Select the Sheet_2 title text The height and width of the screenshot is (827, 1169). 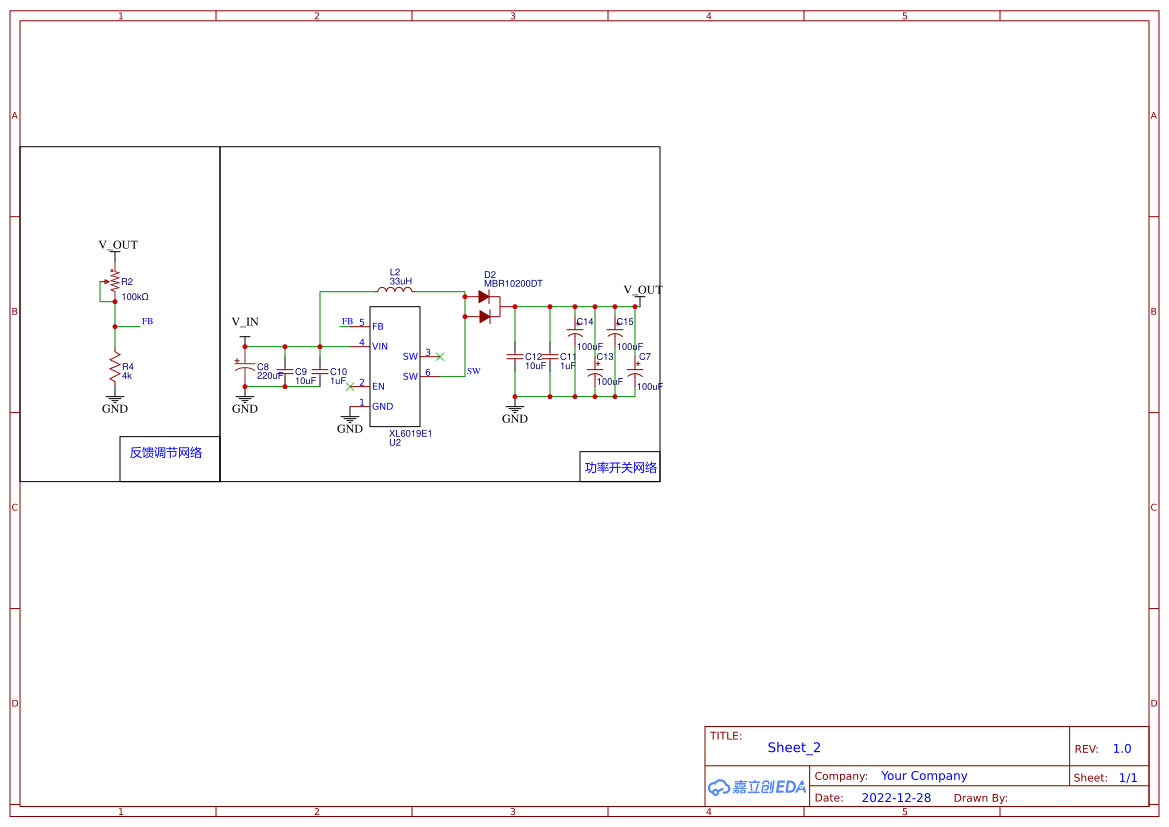click(794, 747)
